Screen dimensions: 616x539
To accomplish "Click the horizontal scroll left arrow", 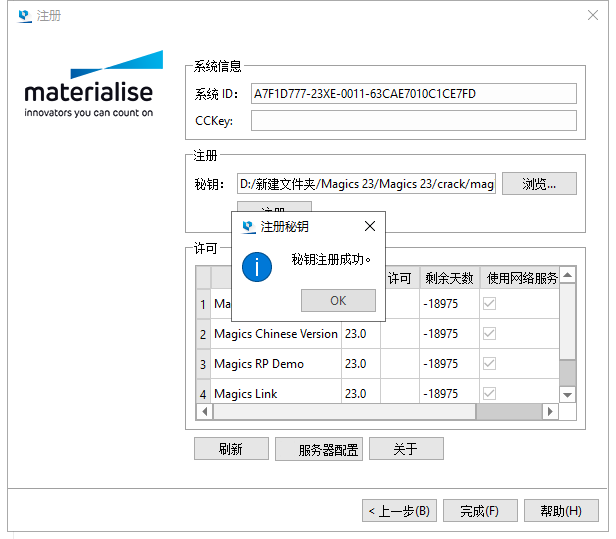I will pyautogui.click(x=204, y=412).
